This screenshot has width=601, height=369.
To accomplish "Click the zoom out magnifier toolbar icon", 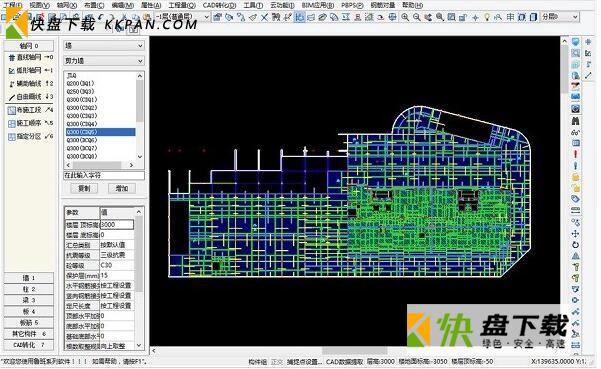I will [416, 17].
